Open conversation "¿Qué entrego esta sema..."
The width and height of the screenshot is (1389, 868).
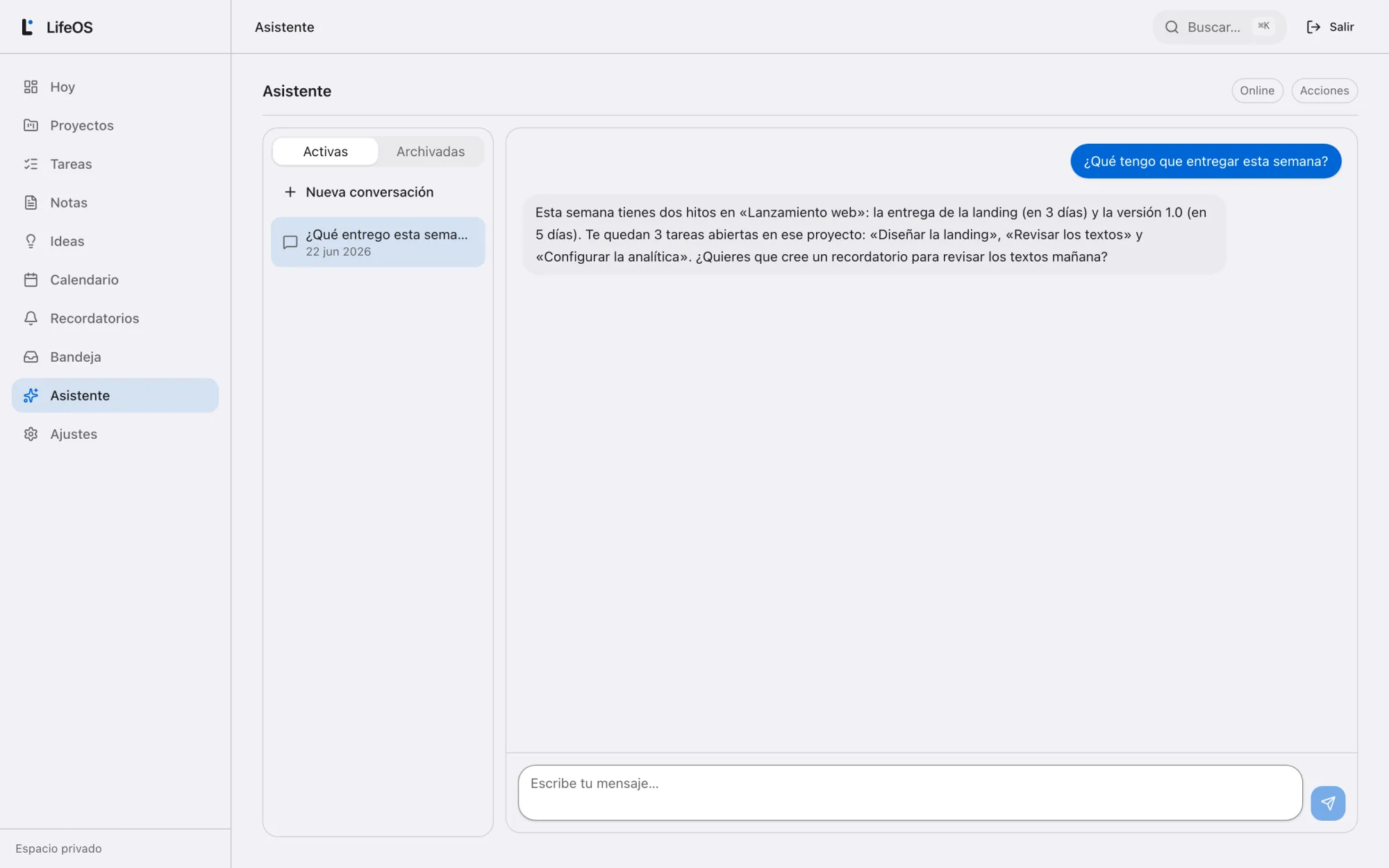(x=378, y=242)
